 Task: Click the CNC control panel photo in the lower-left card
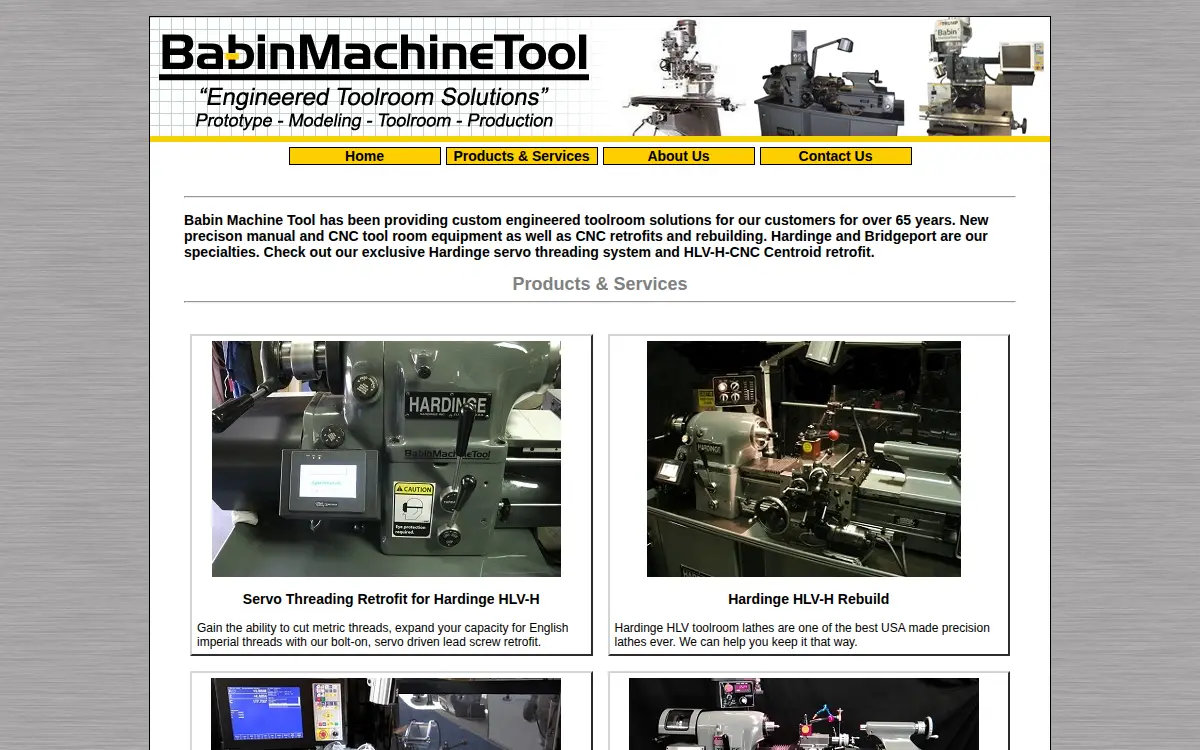click(386, 714)
